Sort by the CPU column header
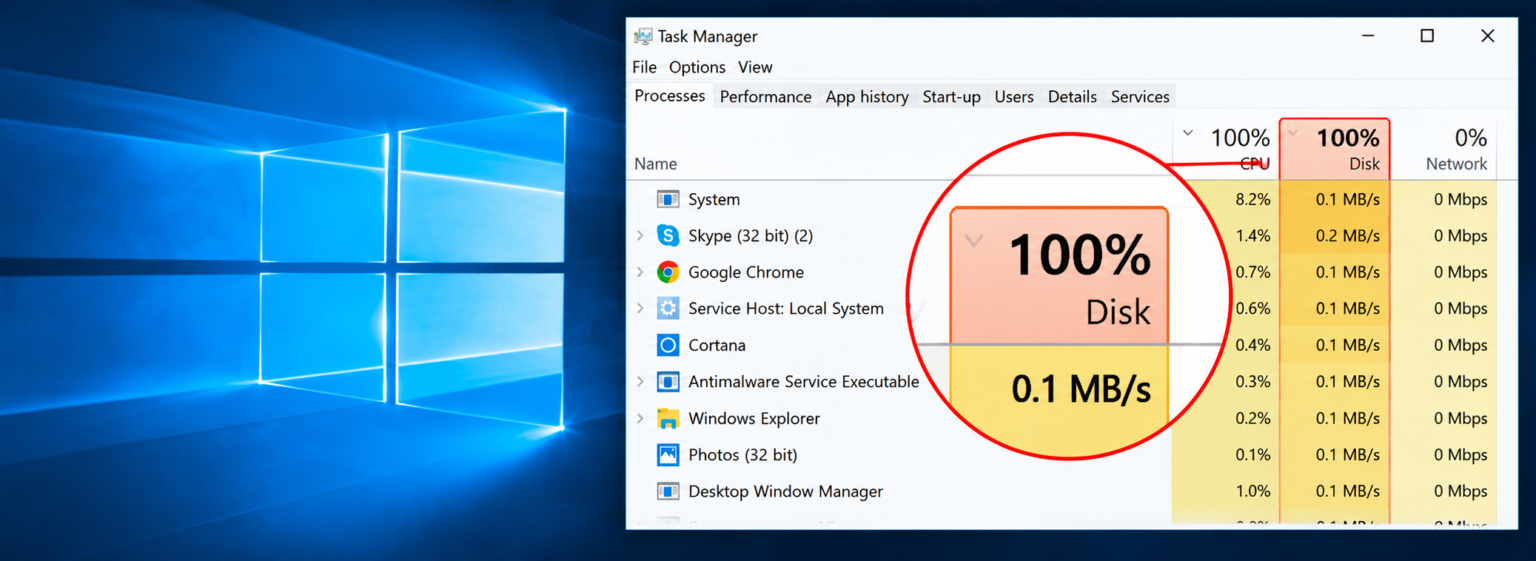 click(1226, 149)
